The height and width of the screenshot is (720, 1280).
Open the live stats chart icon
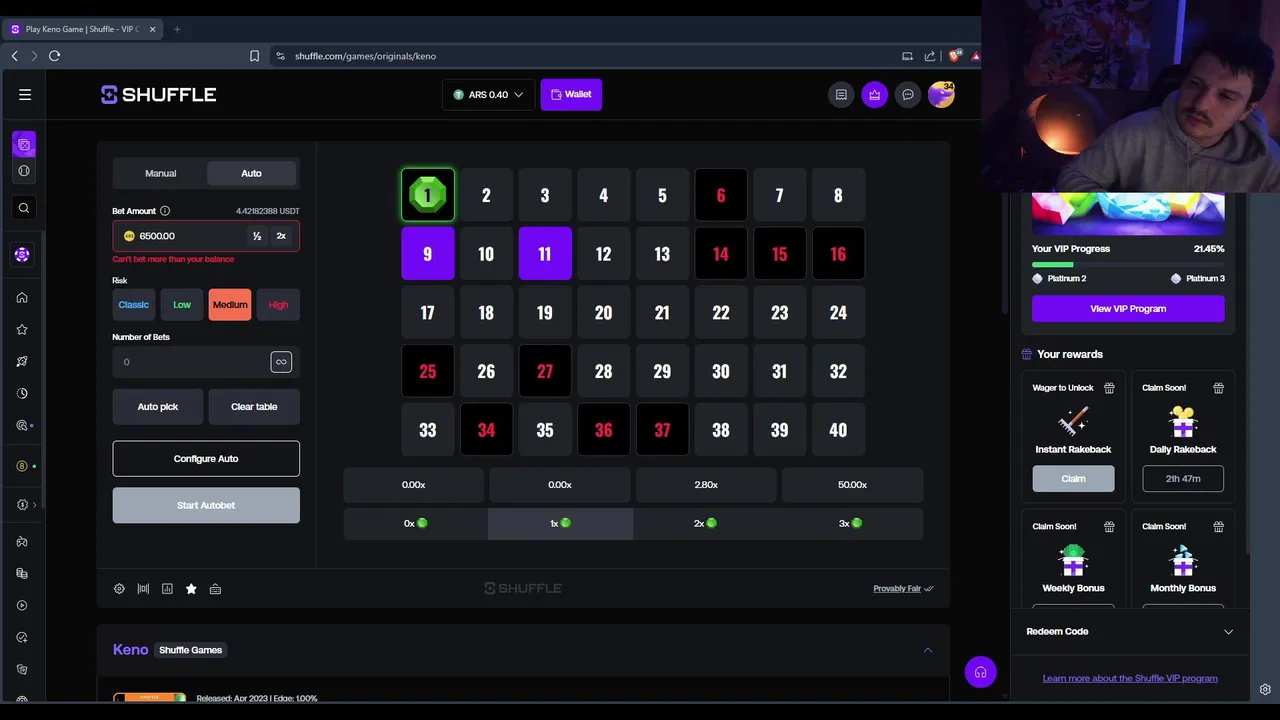167,589
